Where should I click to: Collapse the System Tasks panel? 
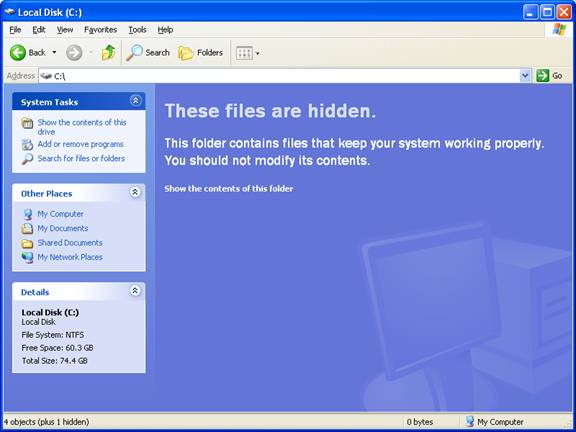(136, 101)
